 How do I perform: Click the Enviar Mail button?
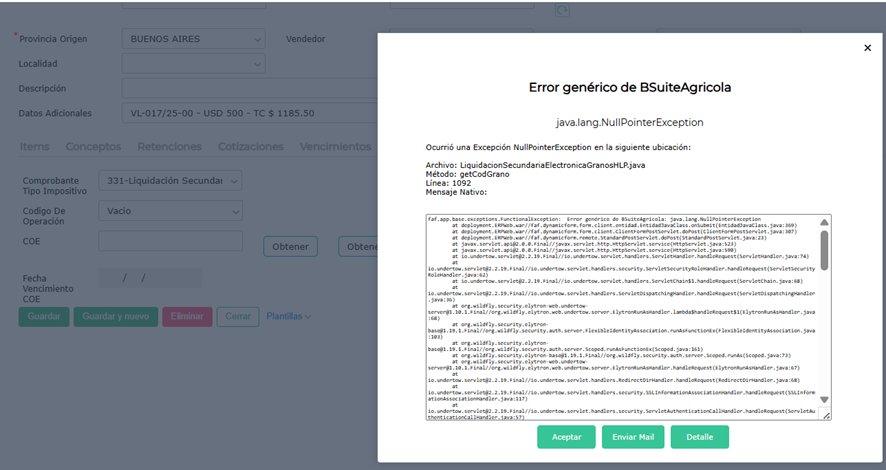[633, 437]
